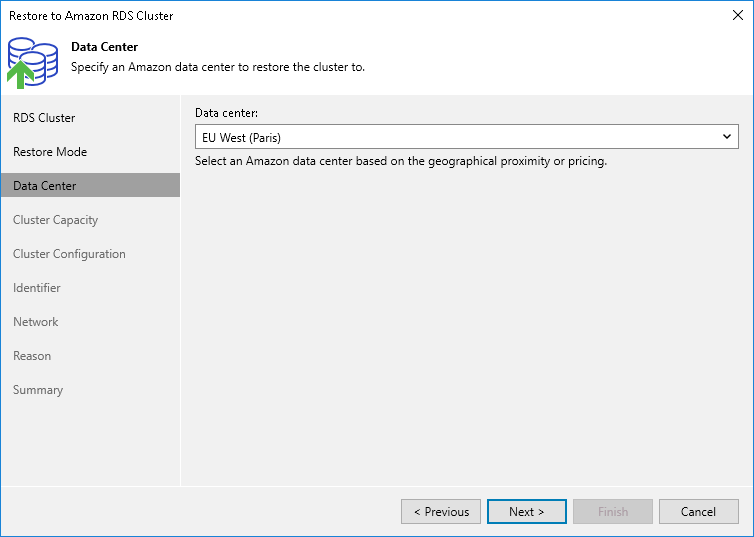The width and height of the screenshot is (754, 537).
Task: Select the Identifier wizard step
Action: tap(37, 288)
